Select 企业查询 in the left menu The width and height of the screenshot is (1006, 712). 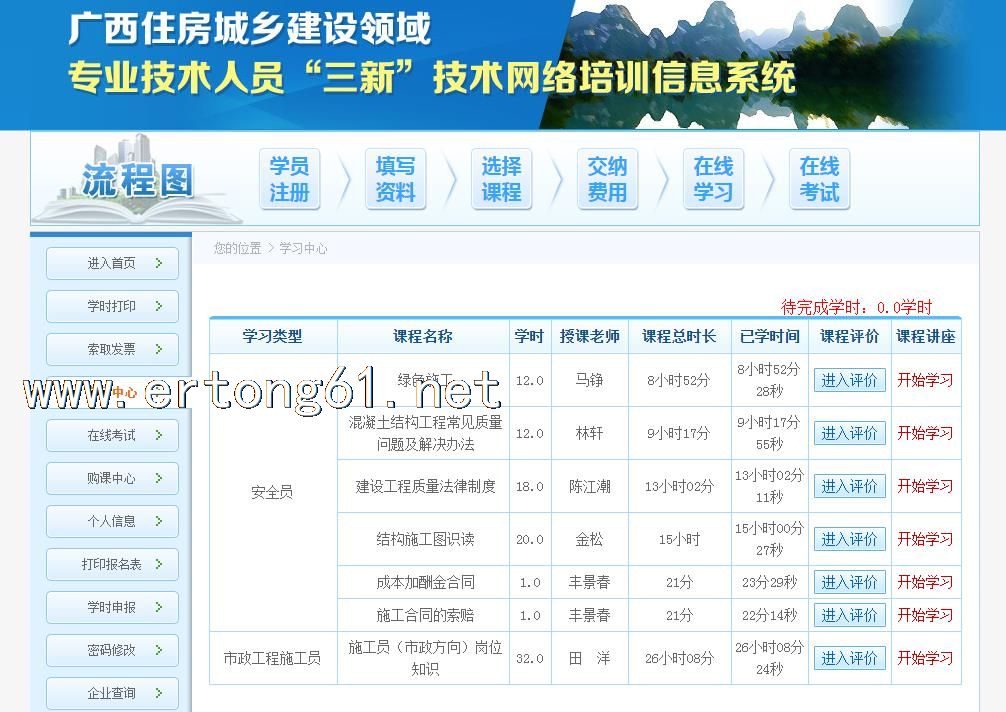click(112, 693)
